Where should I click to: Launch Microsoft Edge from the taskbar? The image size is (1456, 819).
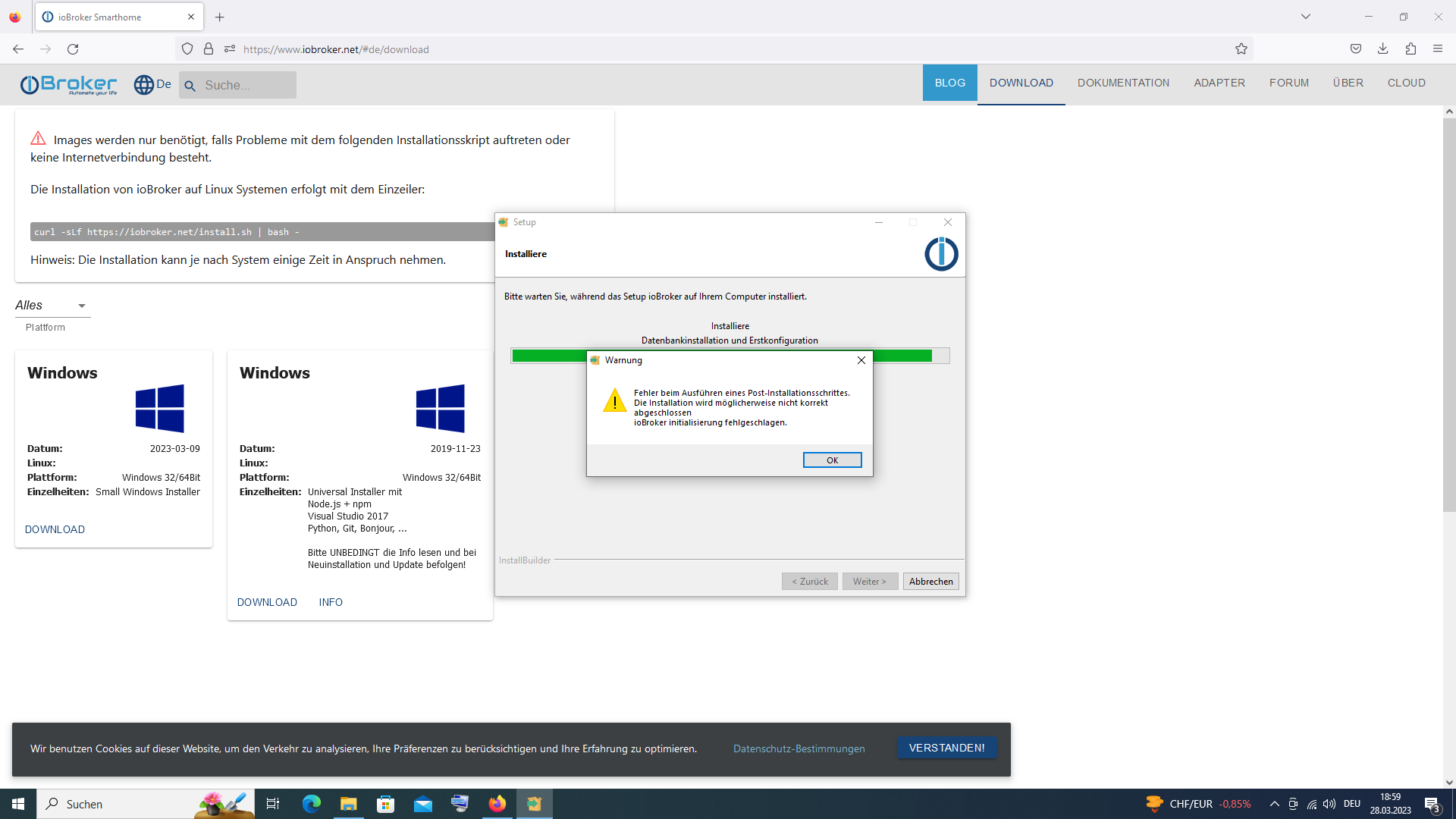312,804
